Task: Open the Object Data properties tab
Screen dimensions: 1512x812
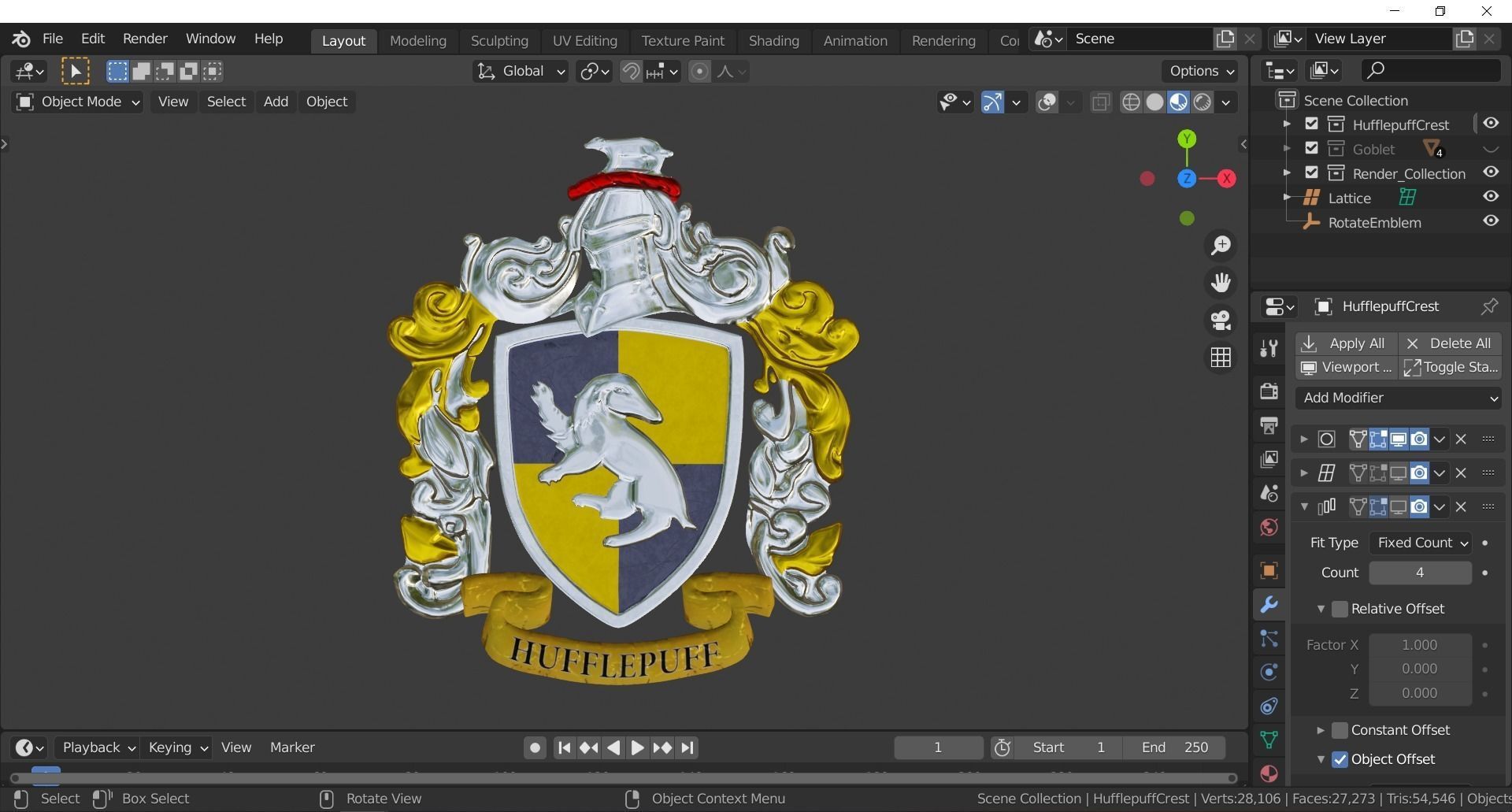Action: tap(1269, 740)
